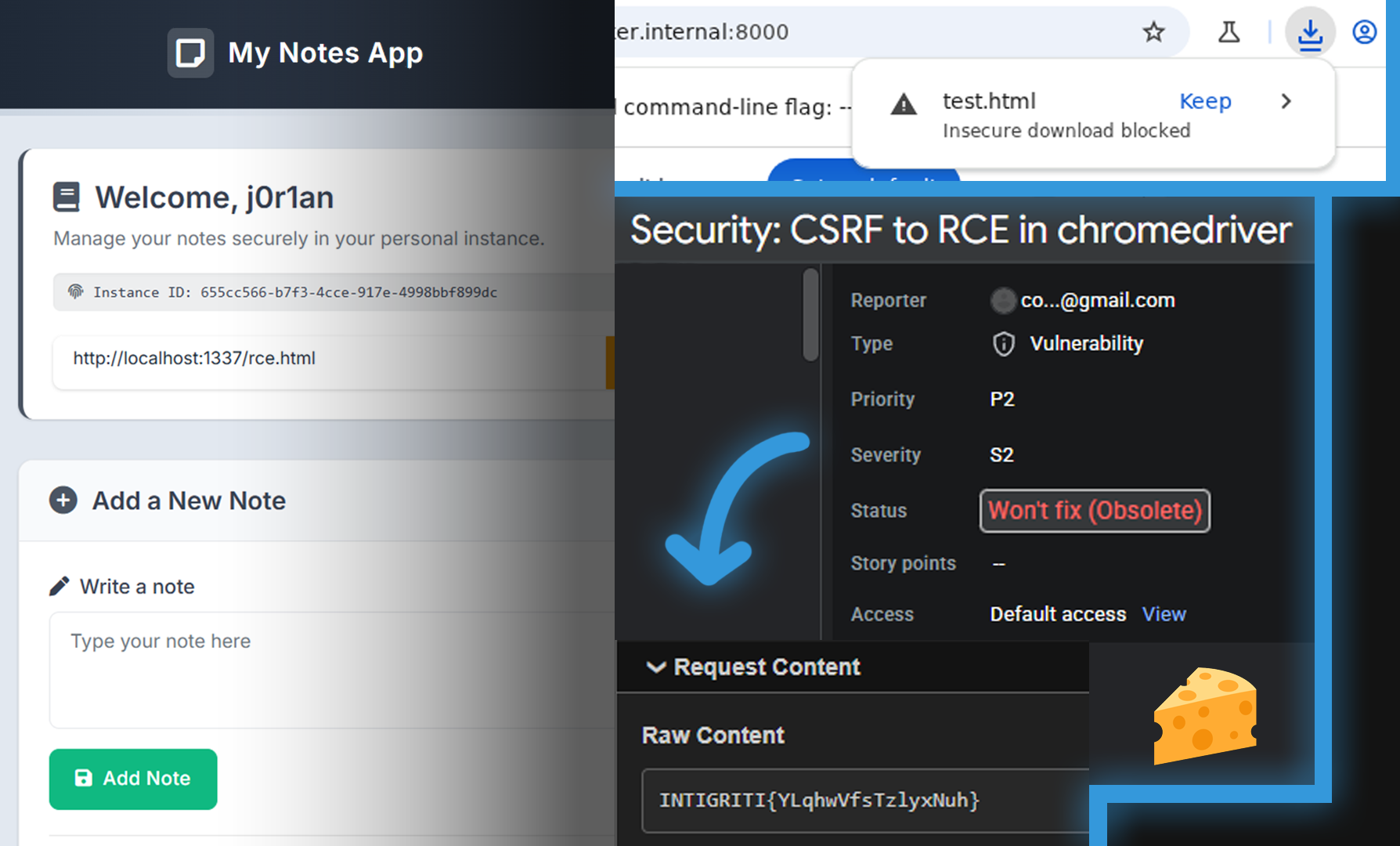Open the Chrome Labs flask icon
Viewport: 1400px width, 846px height.
(1229, 32)
